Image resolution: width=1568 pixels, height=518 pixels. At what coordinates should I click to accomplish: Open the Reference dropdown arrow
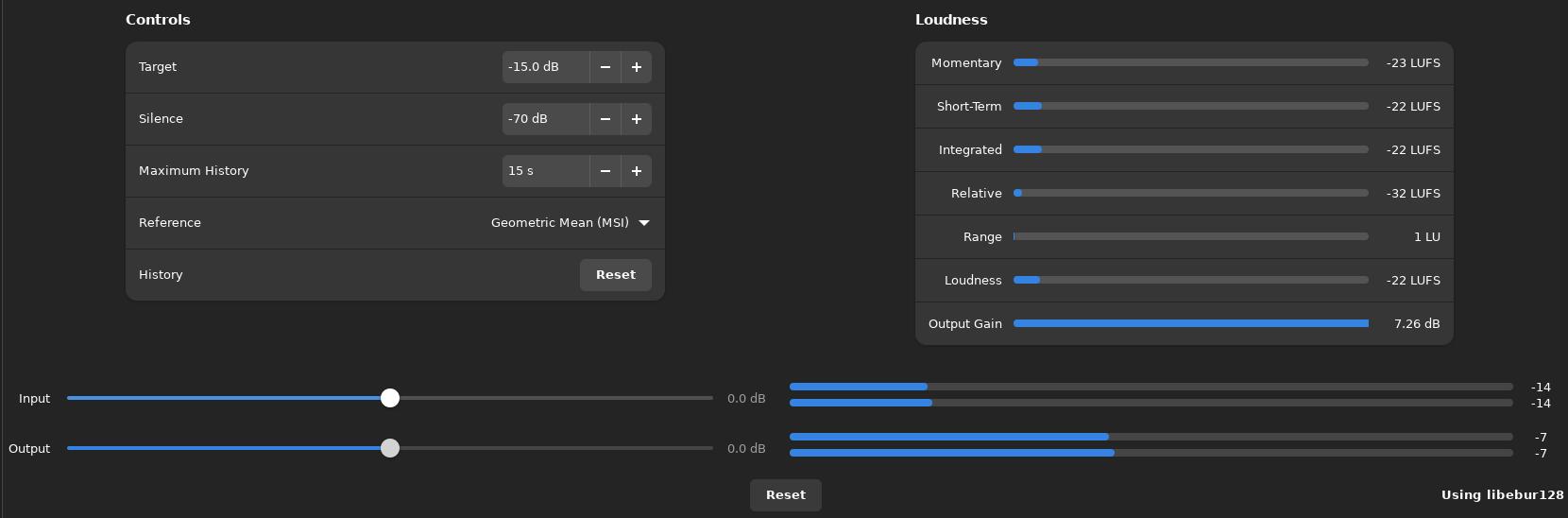[x=644, y=223]
